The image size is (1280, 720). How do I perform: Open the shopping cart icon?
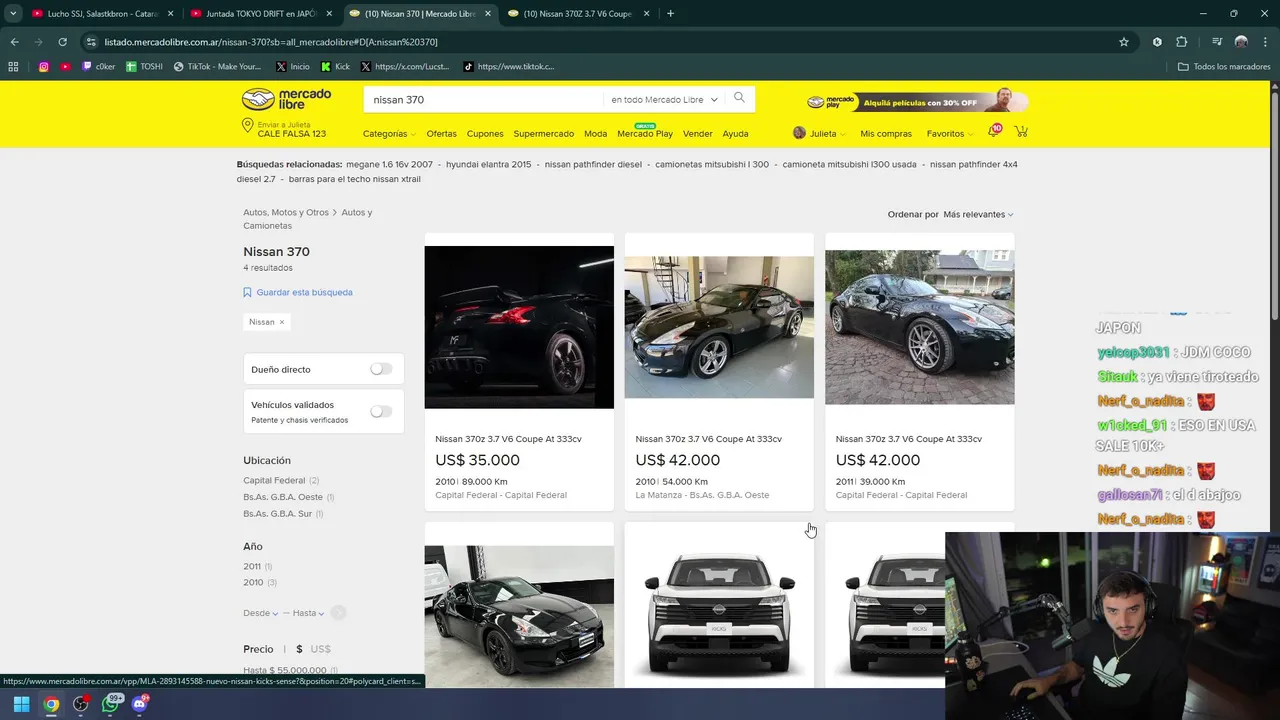(1021, 132)
